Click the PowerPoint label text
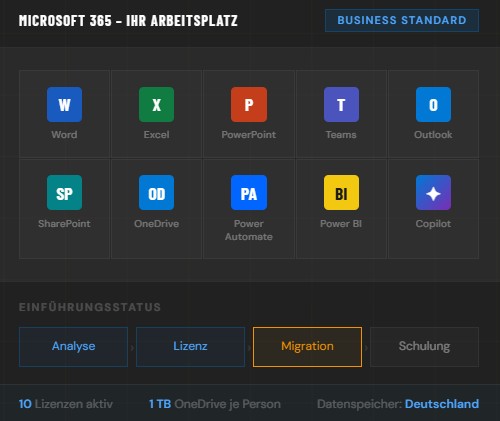 pos(249,135)
